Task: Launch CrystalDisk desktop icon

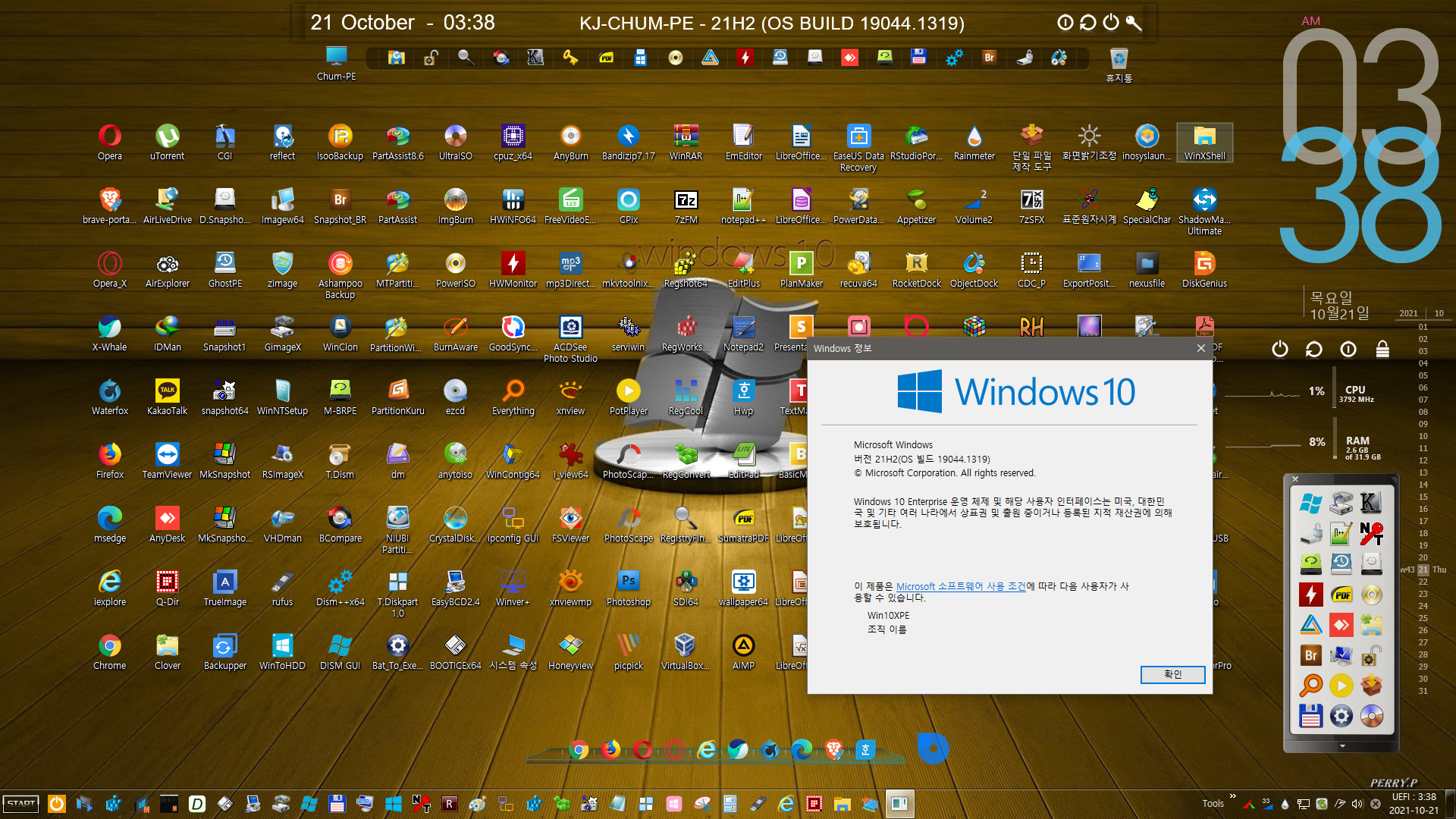Action: [455, 525]
